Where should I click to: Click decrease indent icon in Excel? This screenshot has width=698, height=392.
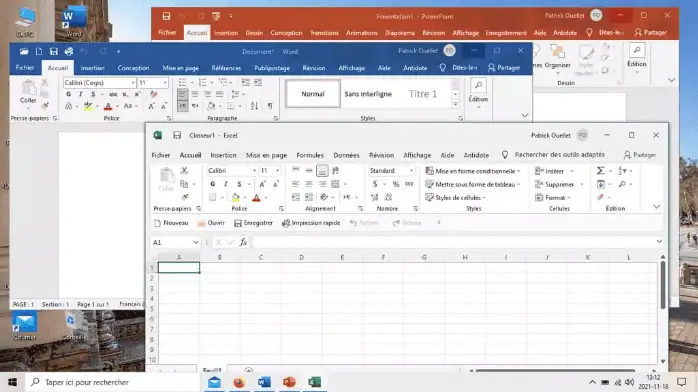point(296,197)
